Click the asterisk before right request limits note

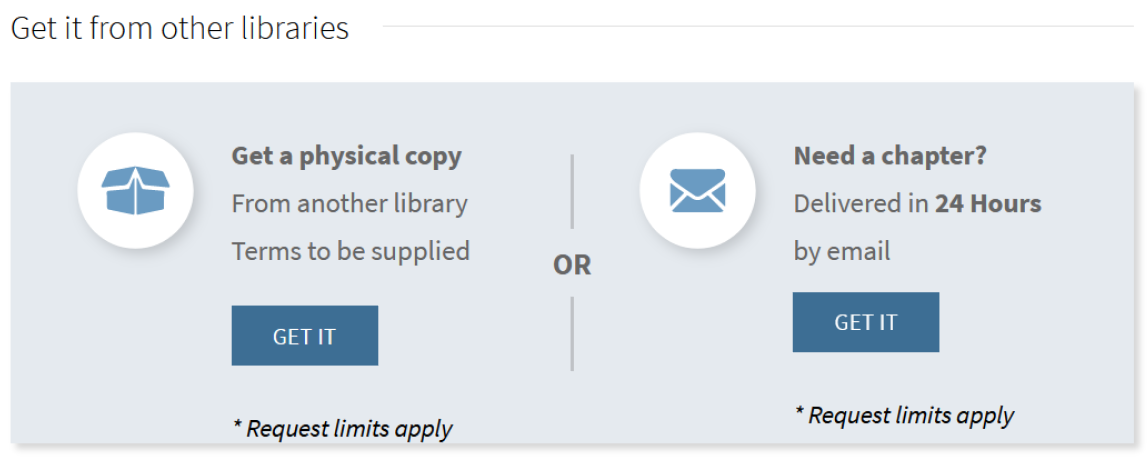tap(800, 413)
